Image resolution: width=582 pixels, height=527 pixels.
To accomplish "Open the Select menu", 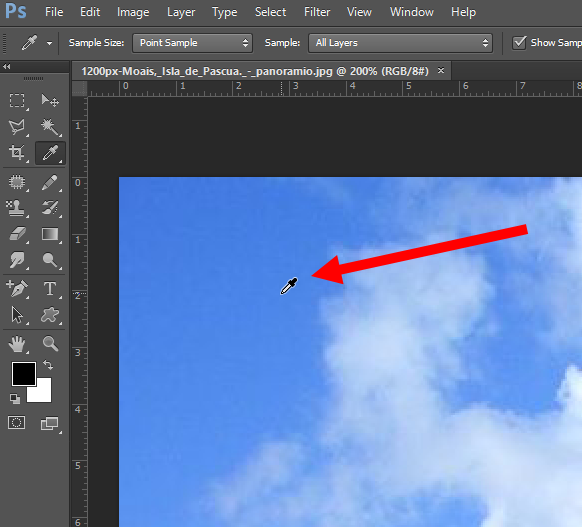I will pos(271,12).
